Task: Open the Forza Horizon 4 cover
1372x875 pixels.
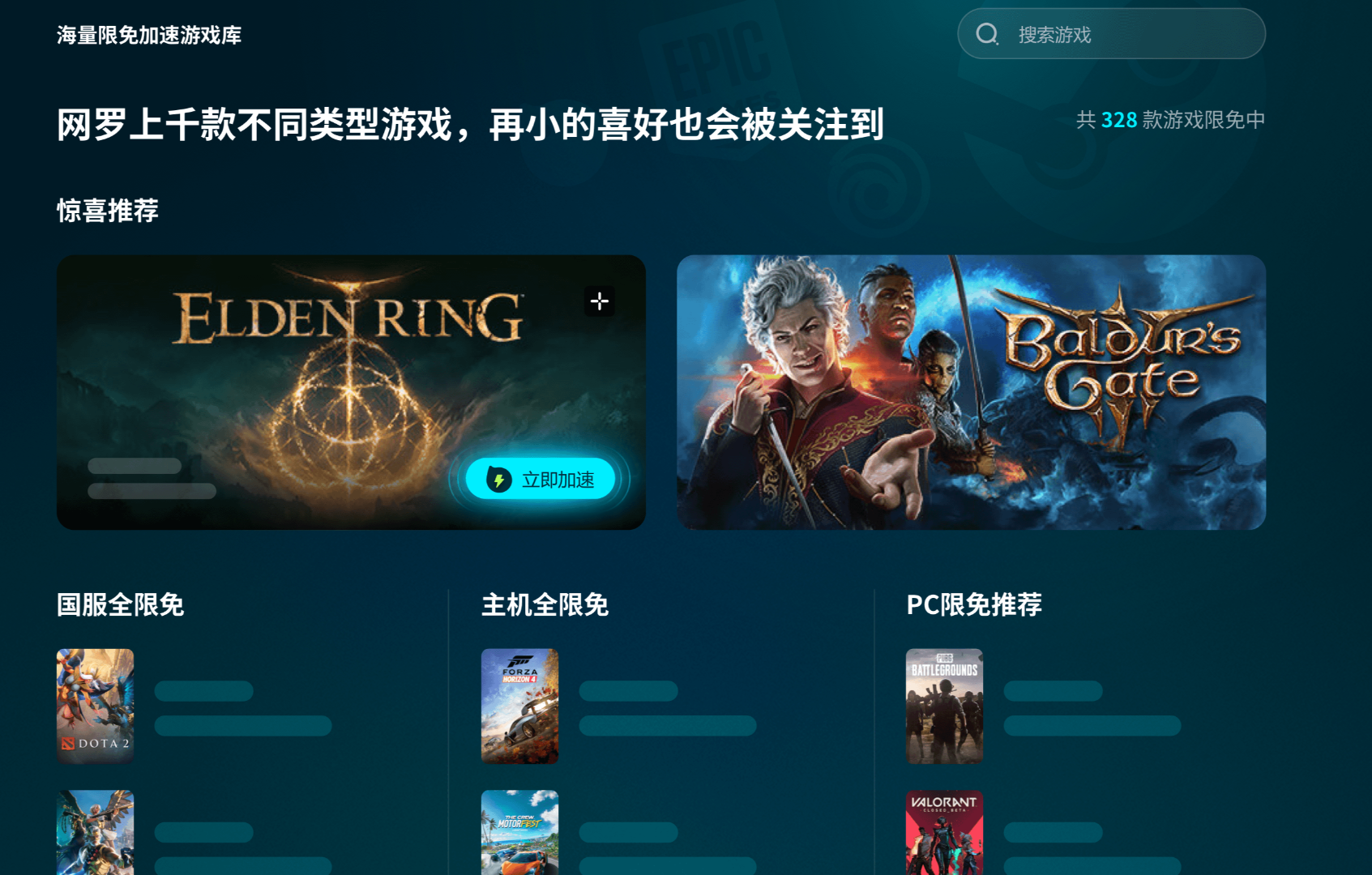Action: tap(520, 706)
